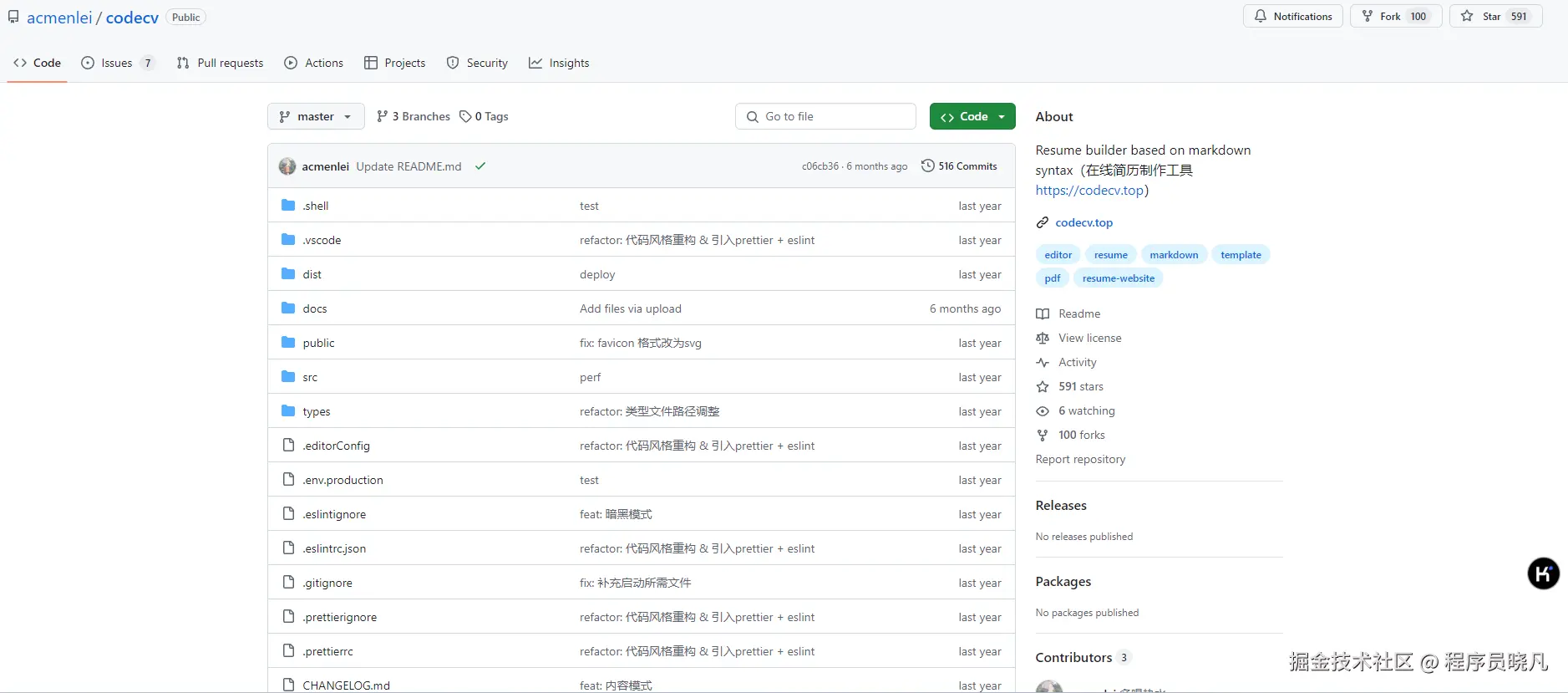Viewport: 1568px width, 693px height.
Task: Click the public folder icon
Action: [x=288, y=343]
